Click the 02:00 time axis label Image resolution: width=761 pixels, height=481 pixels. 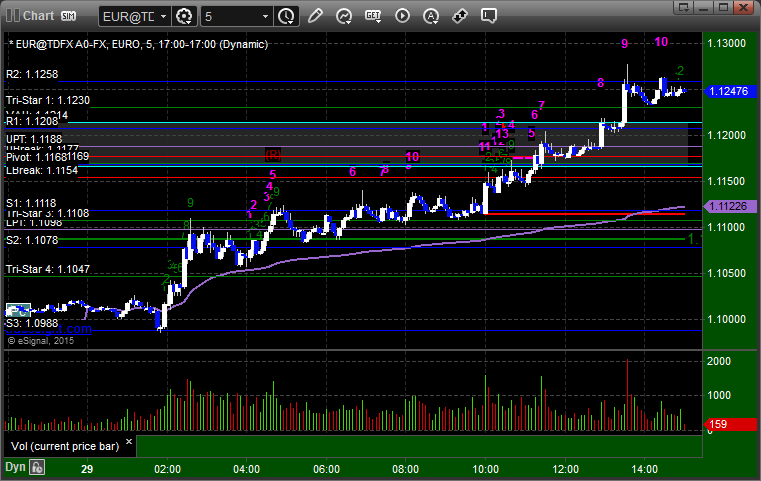pyautogui.click(x=167, y=469)
